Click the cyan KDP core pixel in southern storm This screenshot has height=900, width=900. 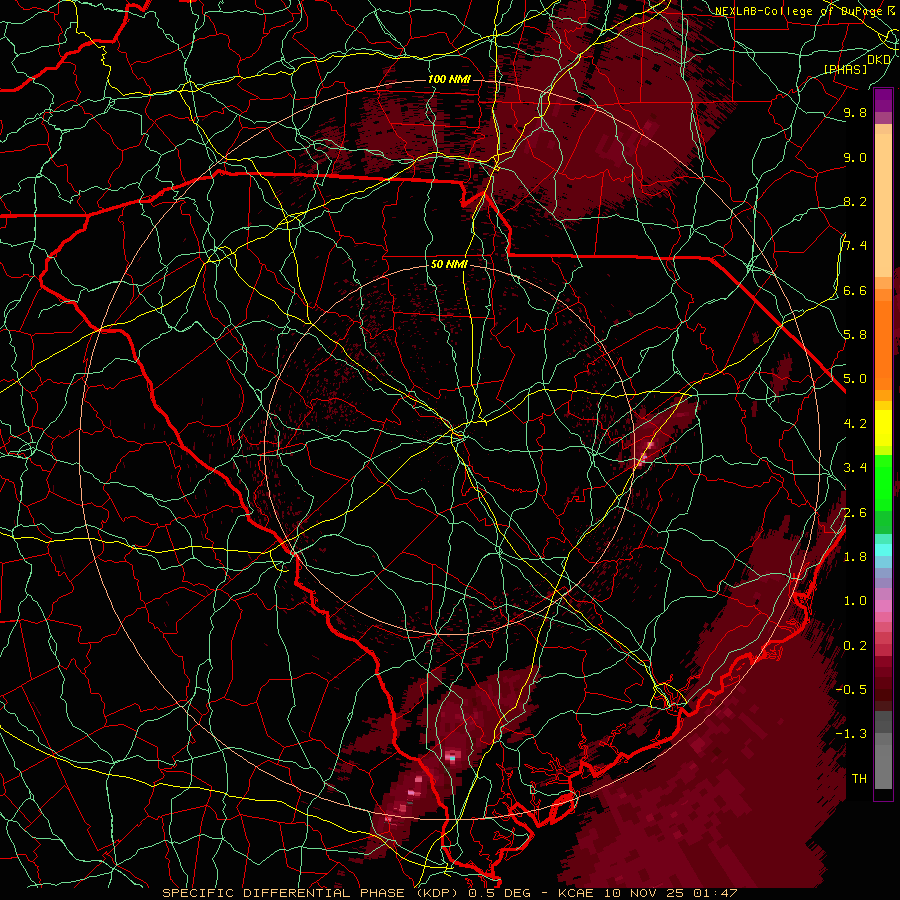click(x=452, y=758)
